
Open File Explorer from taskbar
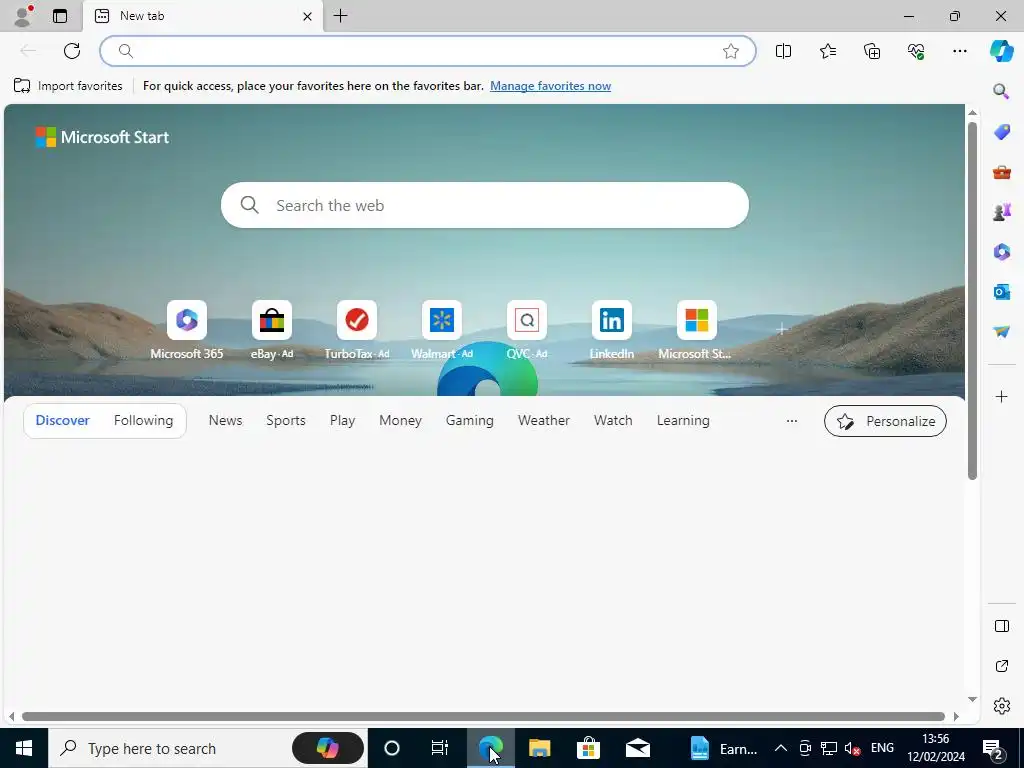(539, 748)
